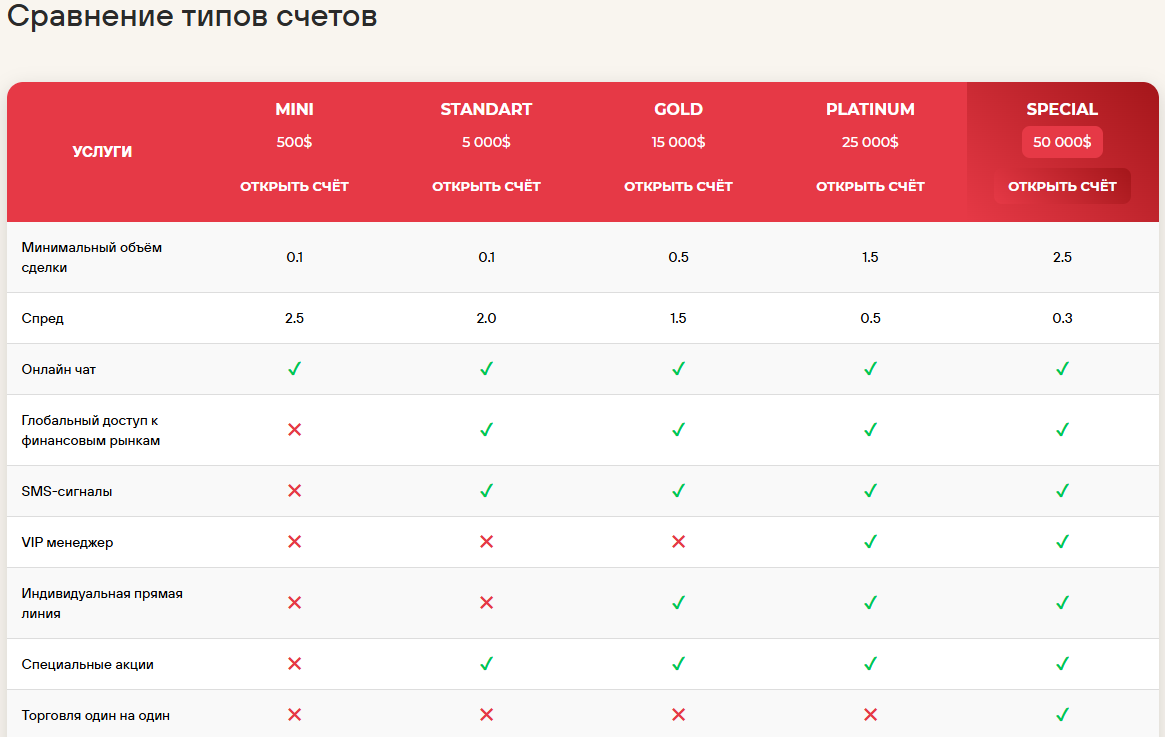This screenshot has height=737, width=1165.
Task: Click PLATINUM Торговля один на один cross
Action: [x=870, y=715]
